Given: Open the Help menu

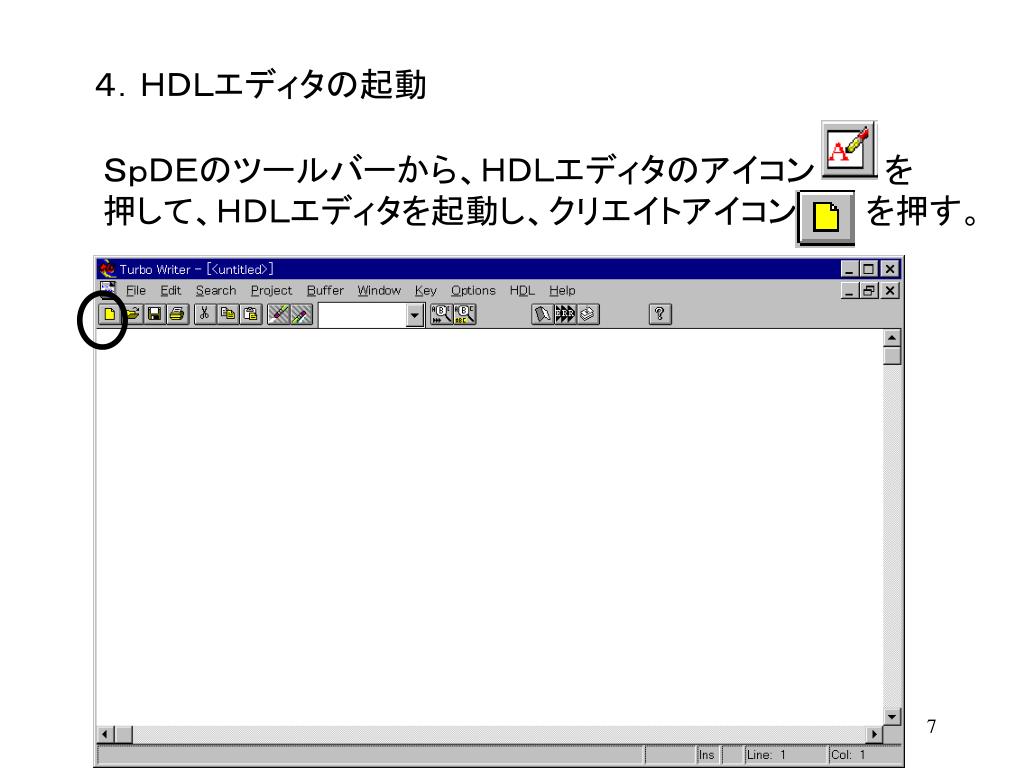Looking at the screenshot, I should tap(562, 291).
